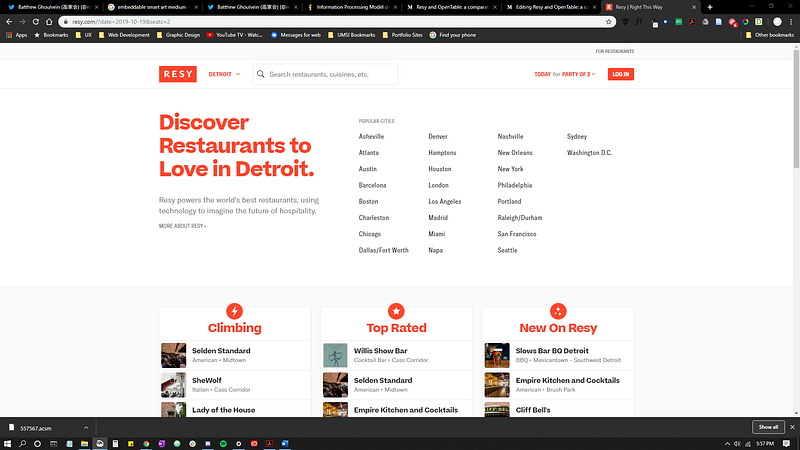Click the Log In button
The height and width of the screenshot is (450, 800).
(x=620, y=74)
